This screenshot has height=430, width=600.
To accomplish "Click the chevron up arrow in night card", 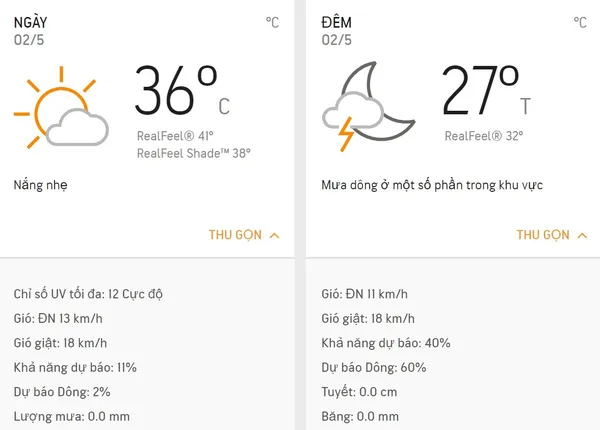I will pos(582,235).
